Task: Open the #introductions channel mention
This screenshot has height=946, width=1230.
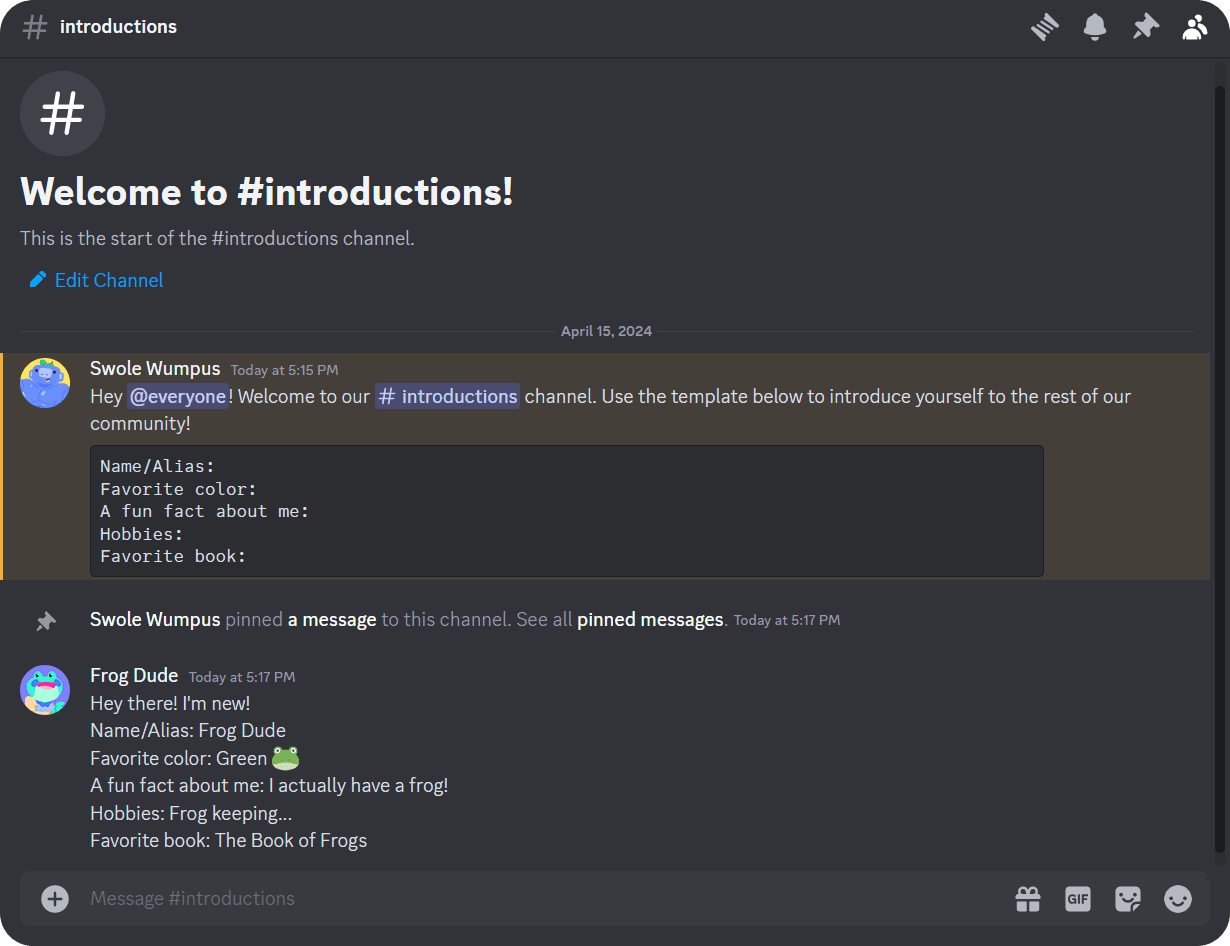Action: coord(447,396)
